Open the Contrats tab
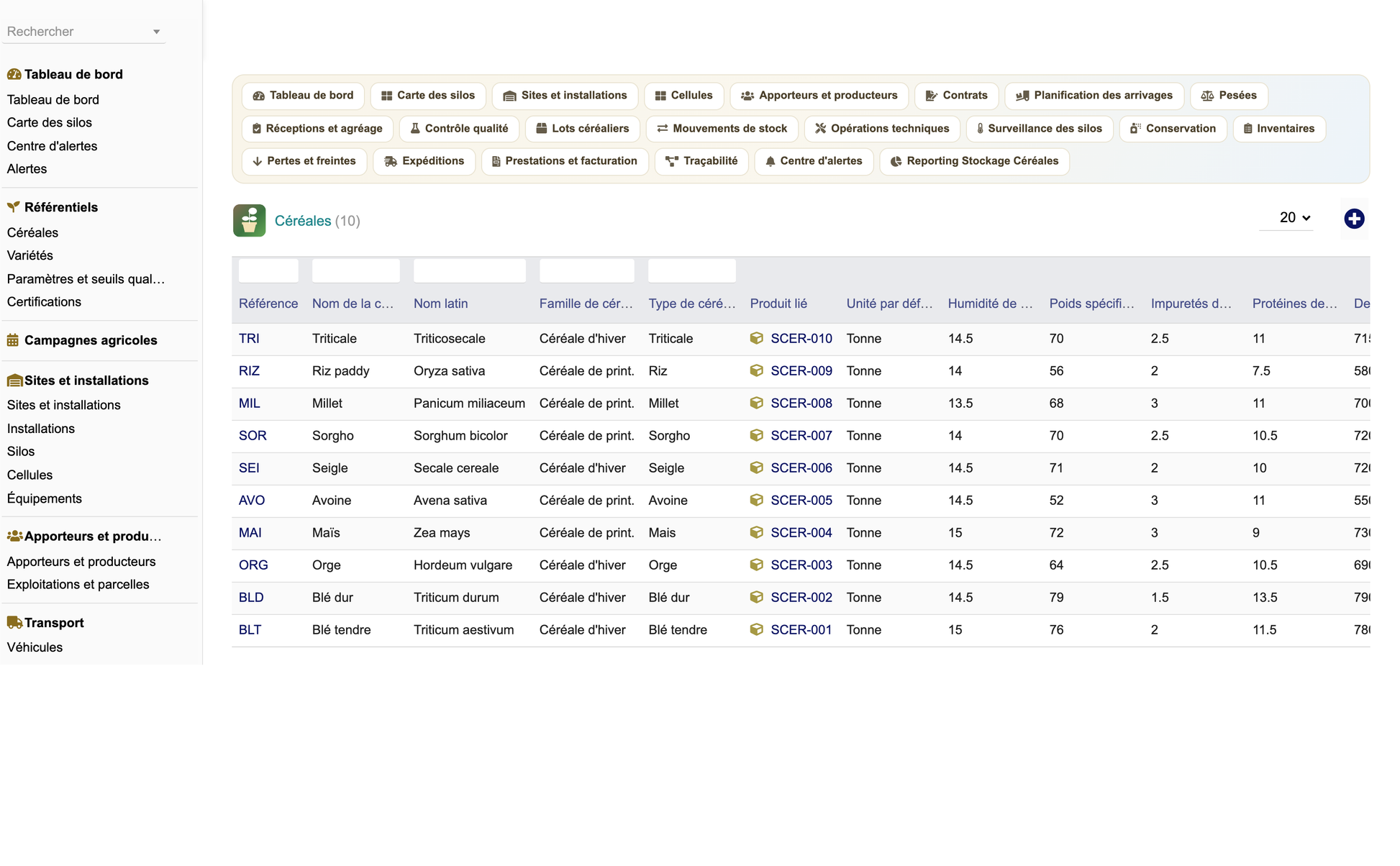Screen dimensions: 1400x866 tap(956, 96)
